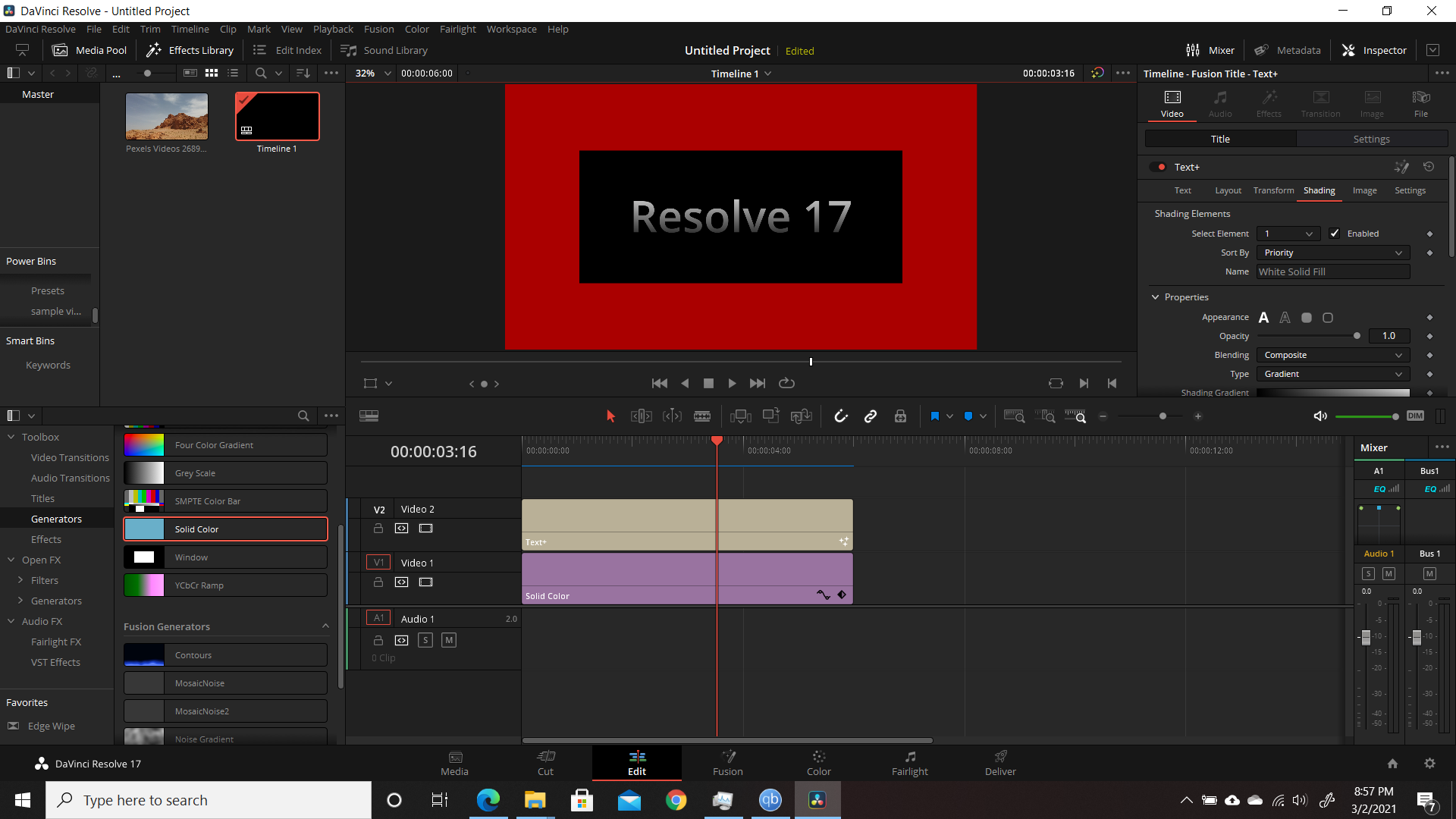
Task: Select the Selection Mode arrow tool
Action: (x=610, y=416)
